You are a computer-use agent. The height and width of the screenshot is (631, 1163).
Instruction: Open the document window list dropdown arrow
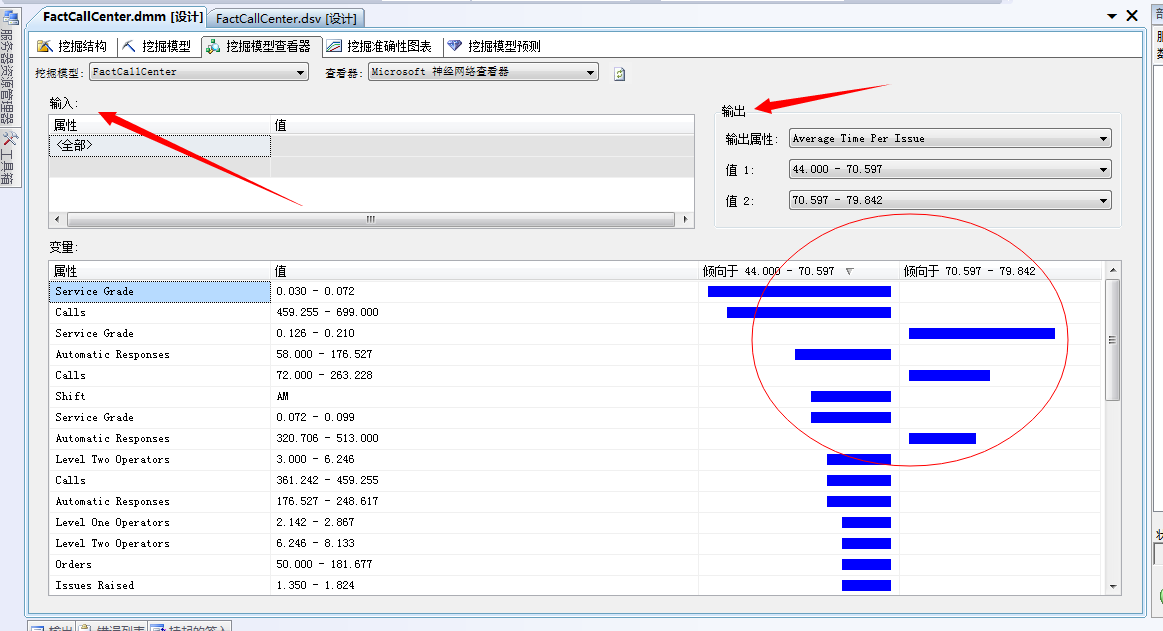[1112, 16]
